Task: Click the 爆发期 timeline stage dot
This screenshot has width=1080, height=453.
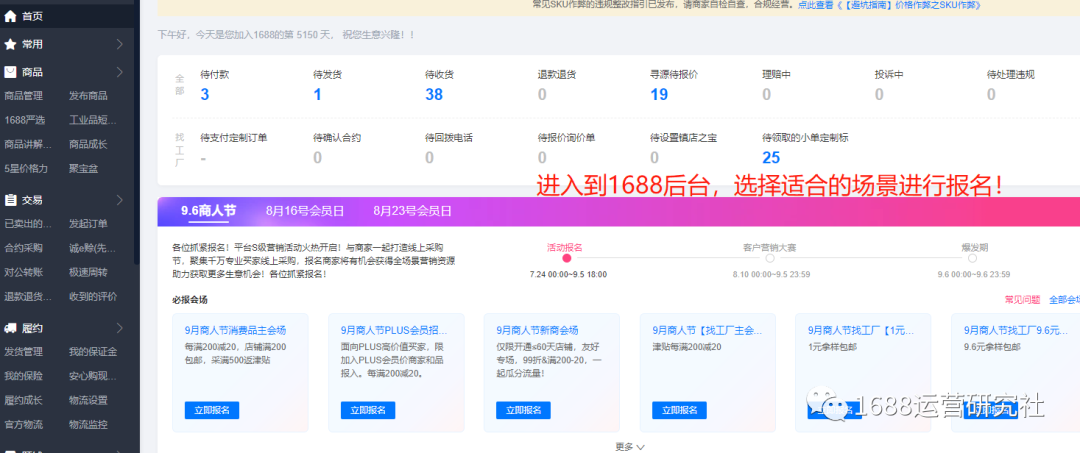Action: tap(973, 259)
